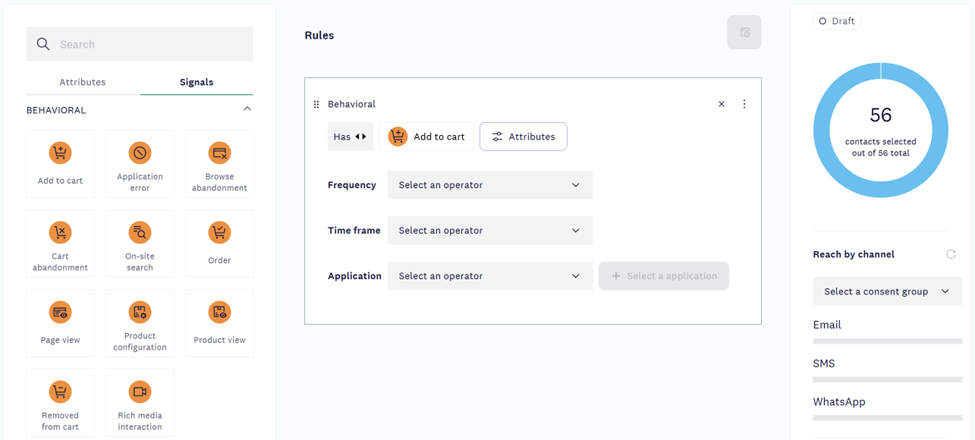Pick the Cart abandonment signal
975x440 pixels.
tap(60, 243)
